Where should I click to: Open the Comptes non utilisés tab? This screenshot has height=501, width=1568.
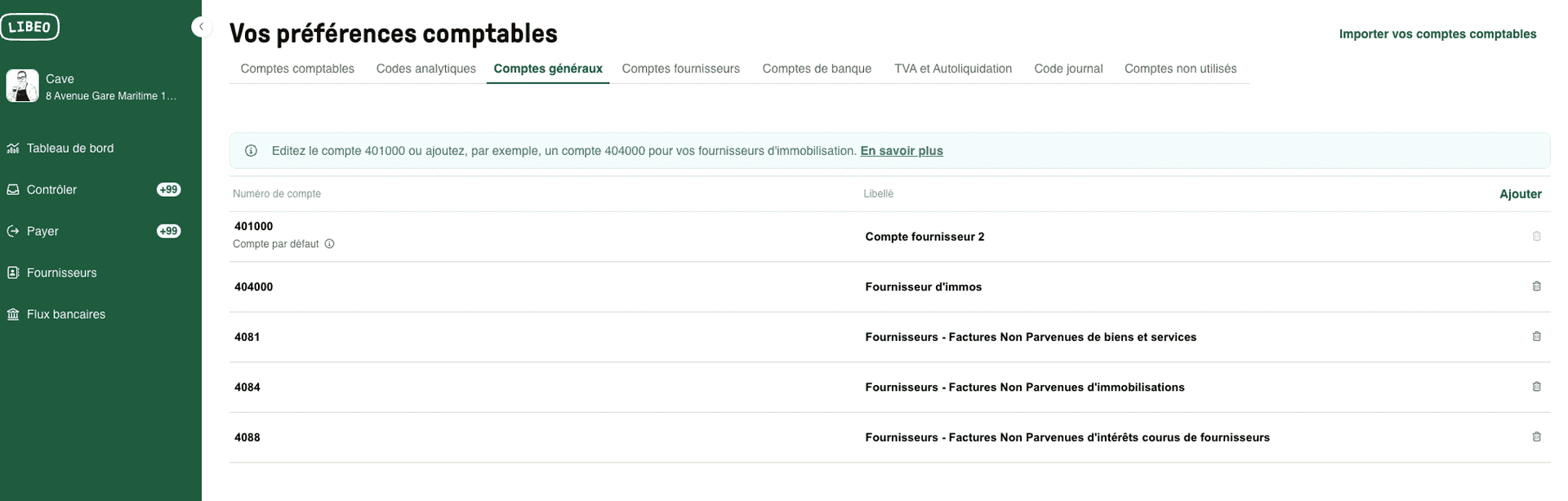[x=1180, y=69]
